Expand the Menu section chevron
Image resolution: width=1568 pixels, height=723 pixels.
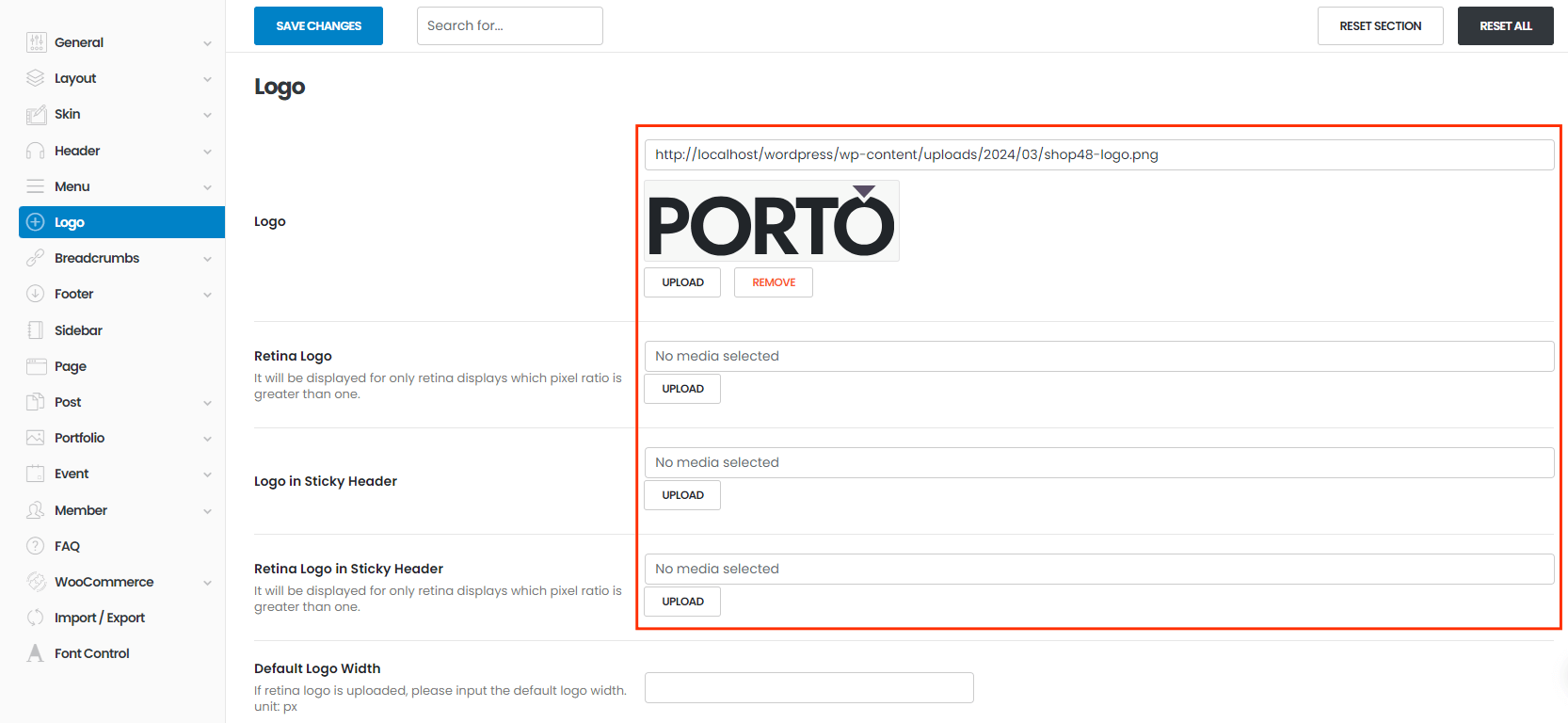(207, 187)
